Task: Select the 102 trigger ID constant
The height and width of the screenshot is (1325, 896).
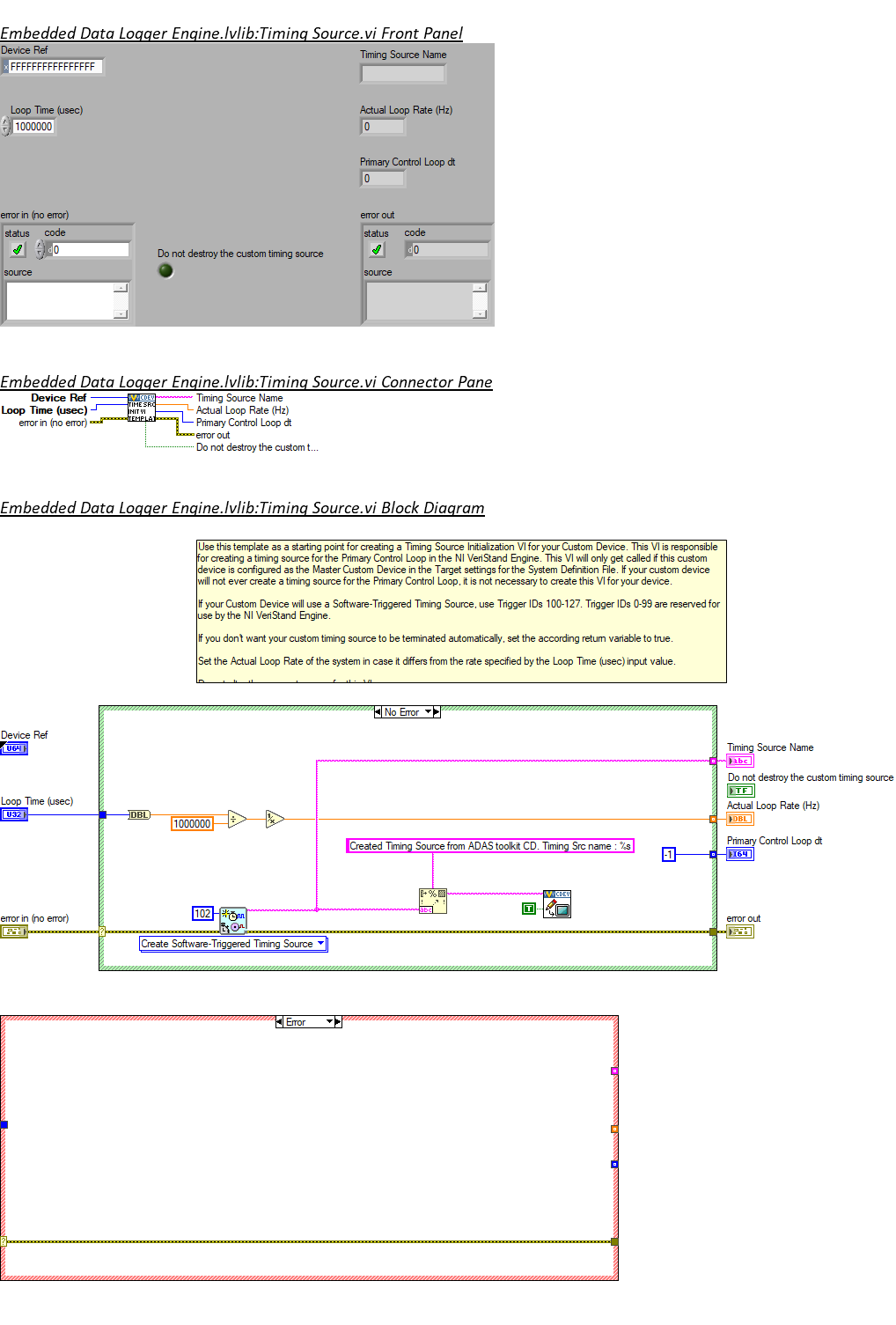Action: coord(202,914)
